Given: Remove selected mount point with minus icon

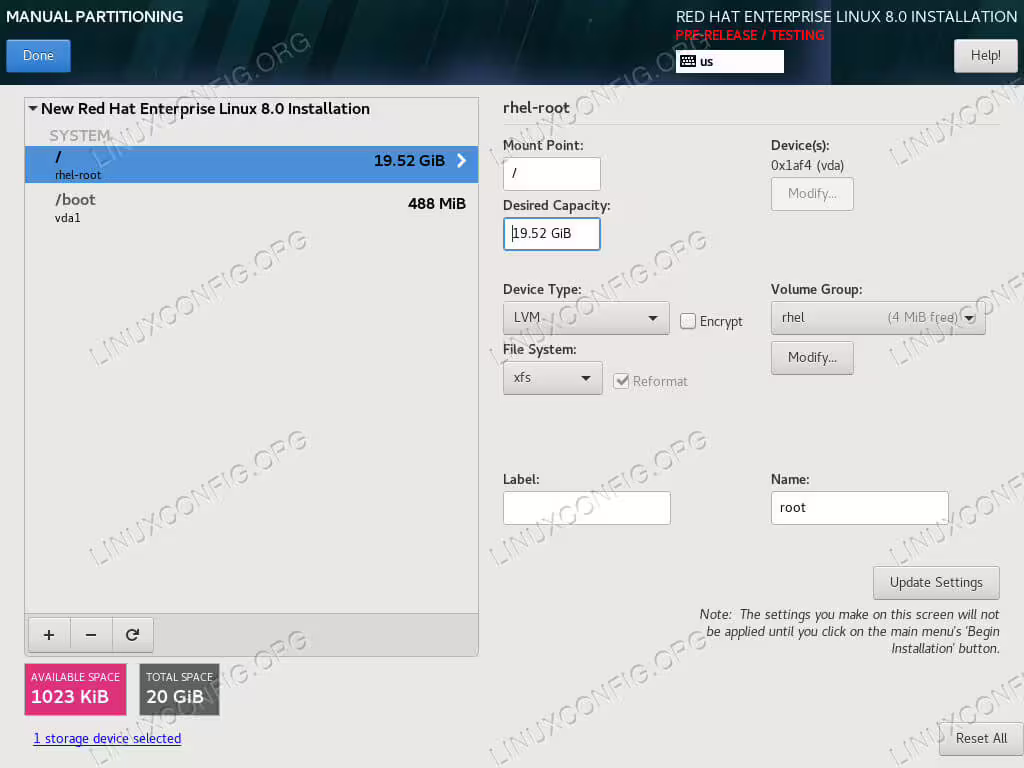Looking at the screenshot, I should click(91, 635).
